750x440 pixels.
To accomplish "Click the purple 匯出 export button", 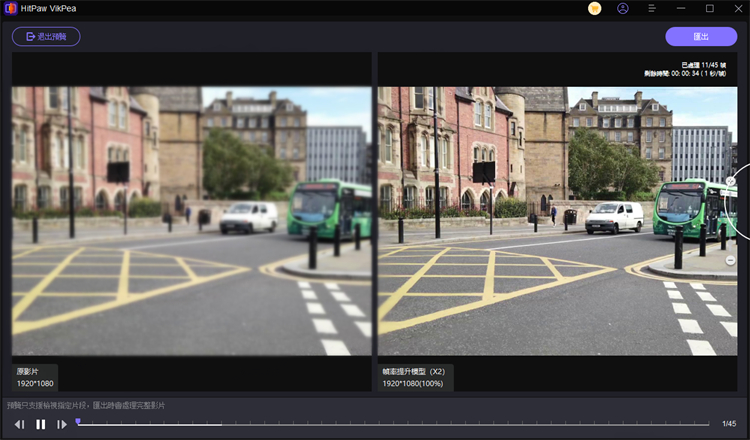I will tap(701, 36).
